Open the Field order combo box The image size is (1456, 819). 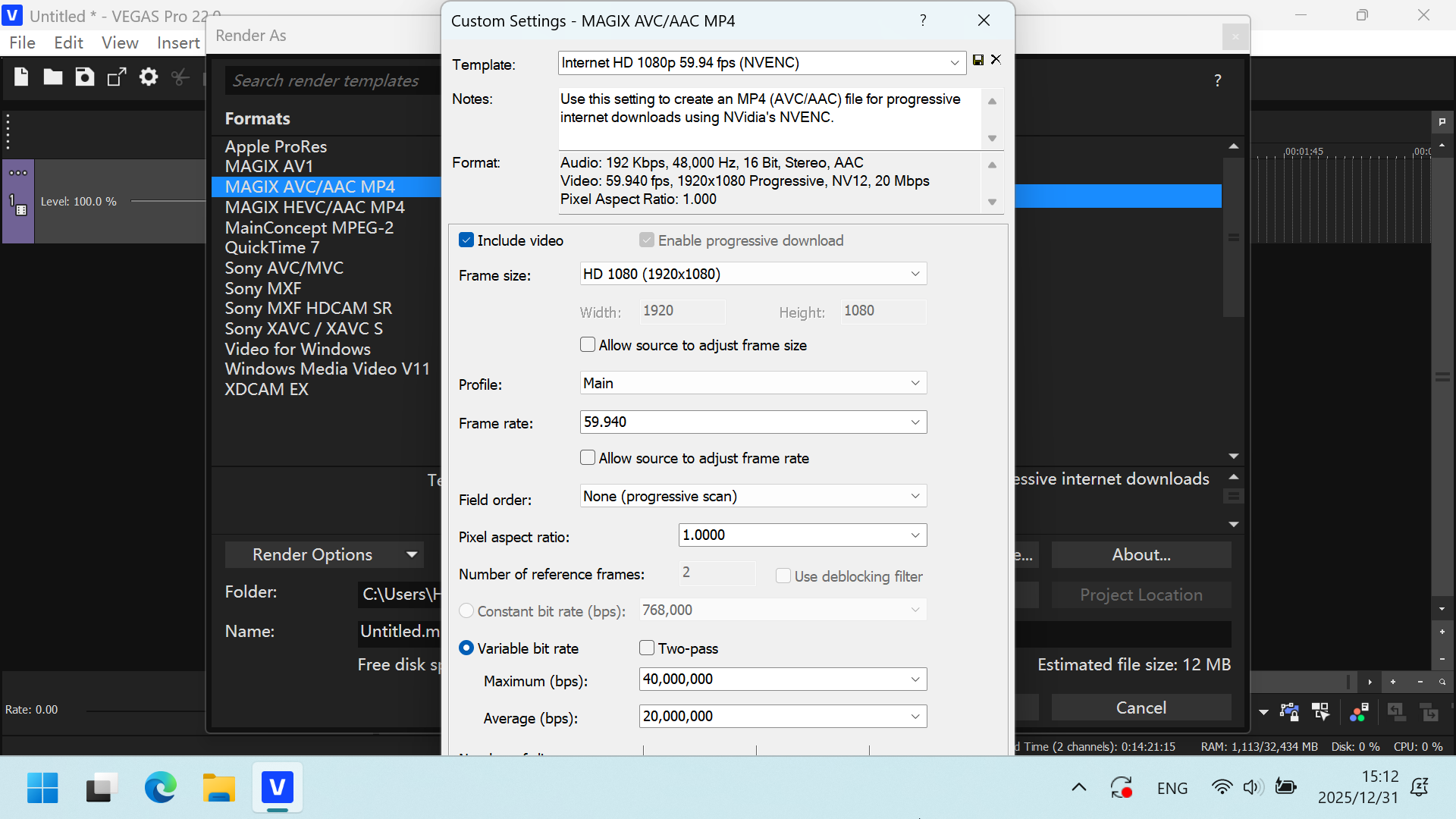[752, 496]
